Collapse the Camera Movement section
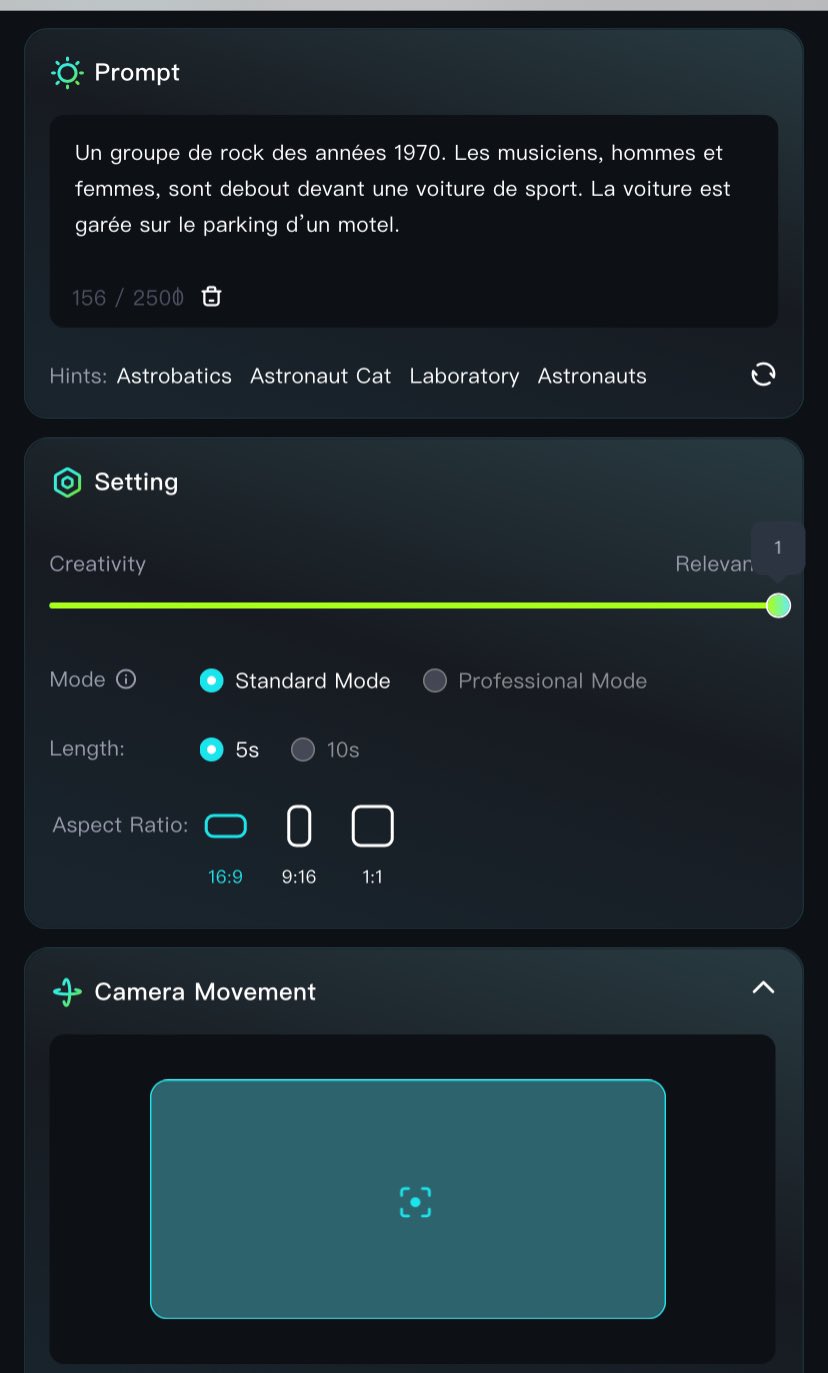828x1373 pixels. 763,988
